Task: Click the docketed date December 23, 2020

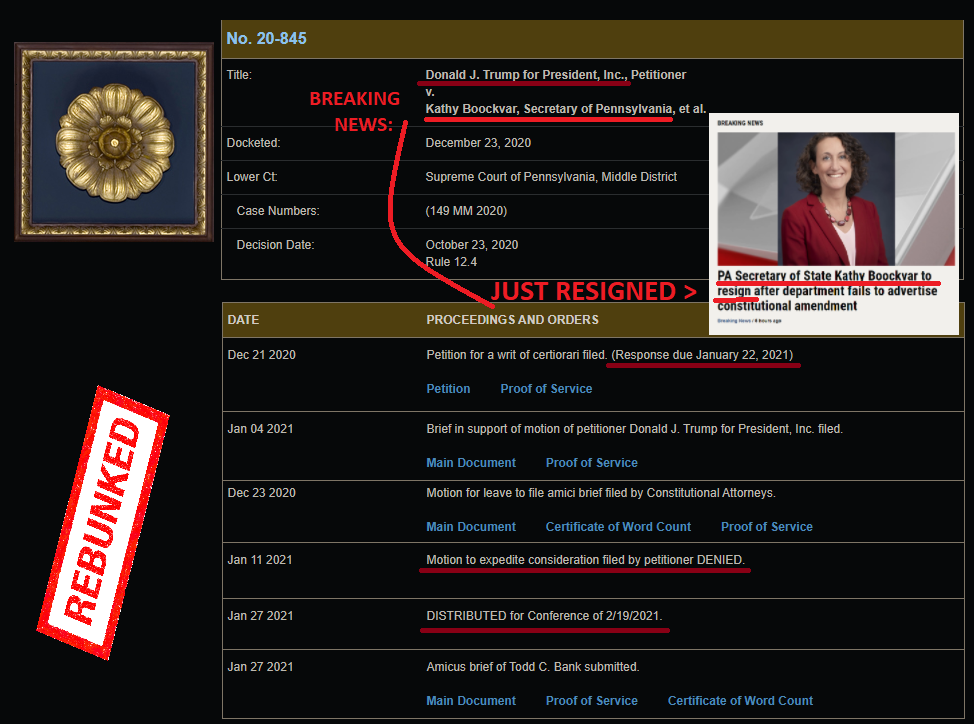Action: (x=478, y=143)
